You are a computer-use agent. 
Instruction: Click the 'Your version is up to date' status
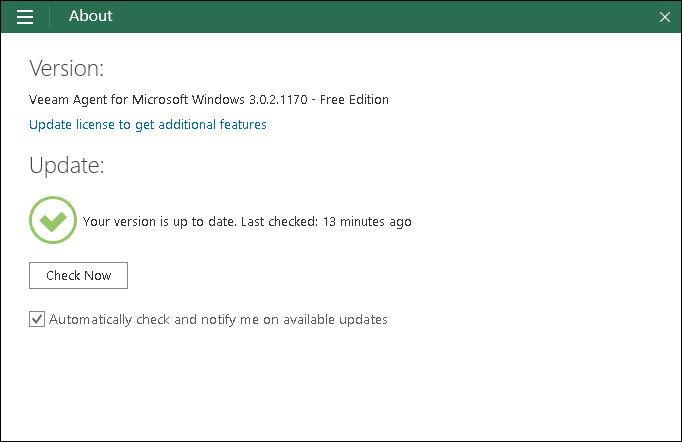(247, 222)
